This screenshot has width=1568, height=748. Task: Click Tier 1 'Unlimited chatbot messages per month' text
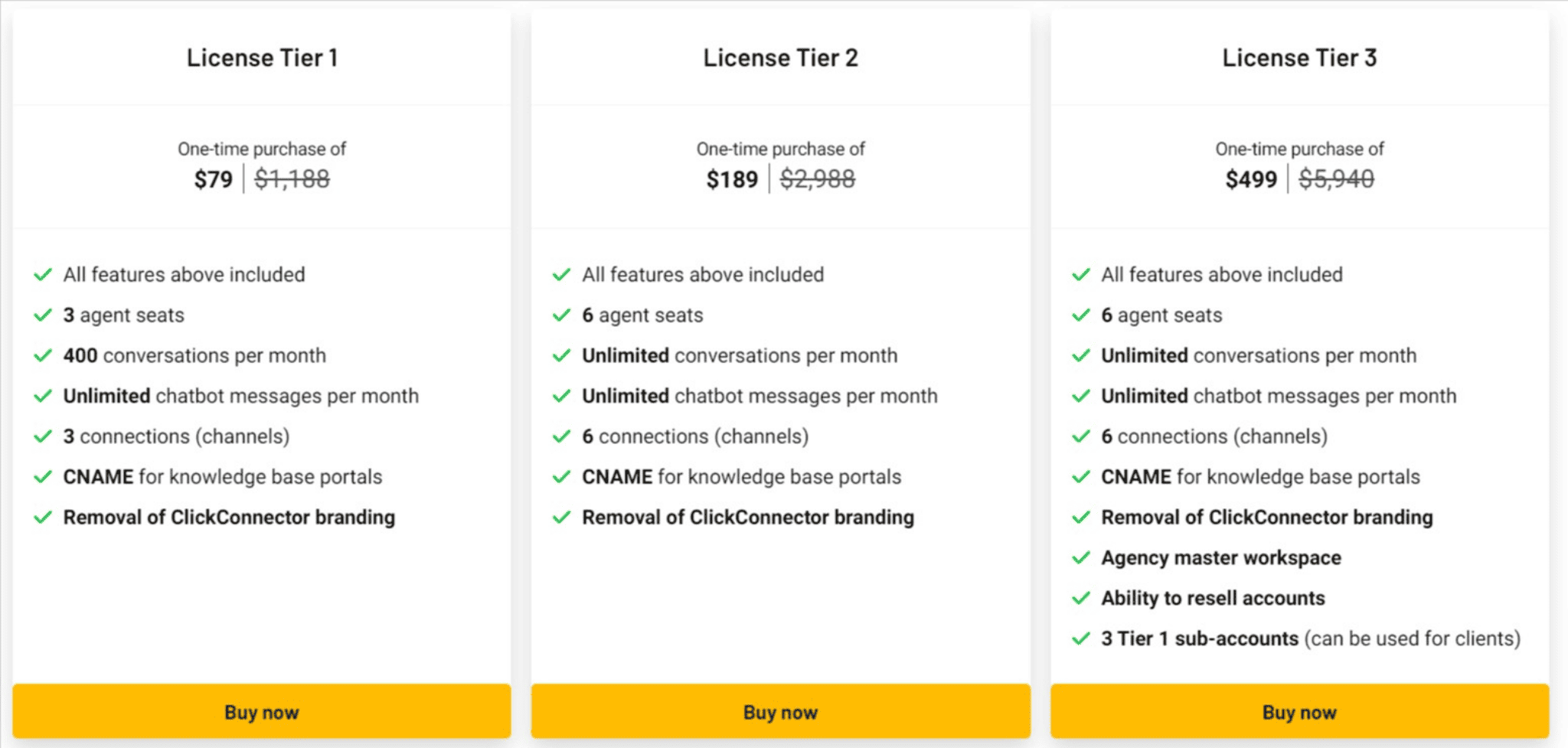coord(241,396)
